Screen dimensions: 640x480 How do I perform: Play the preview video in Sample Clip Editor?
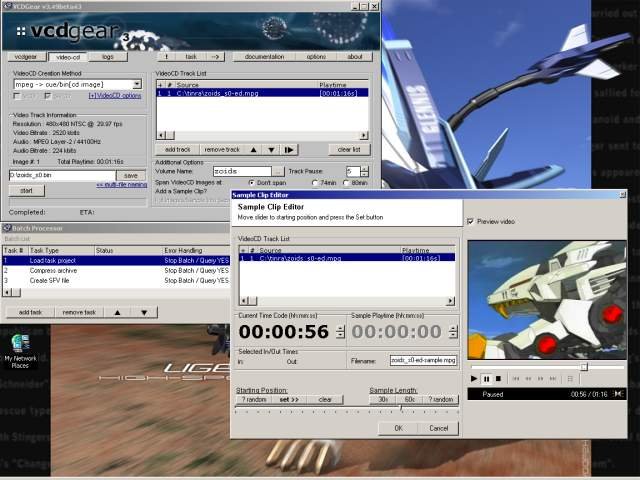[473, 379]
